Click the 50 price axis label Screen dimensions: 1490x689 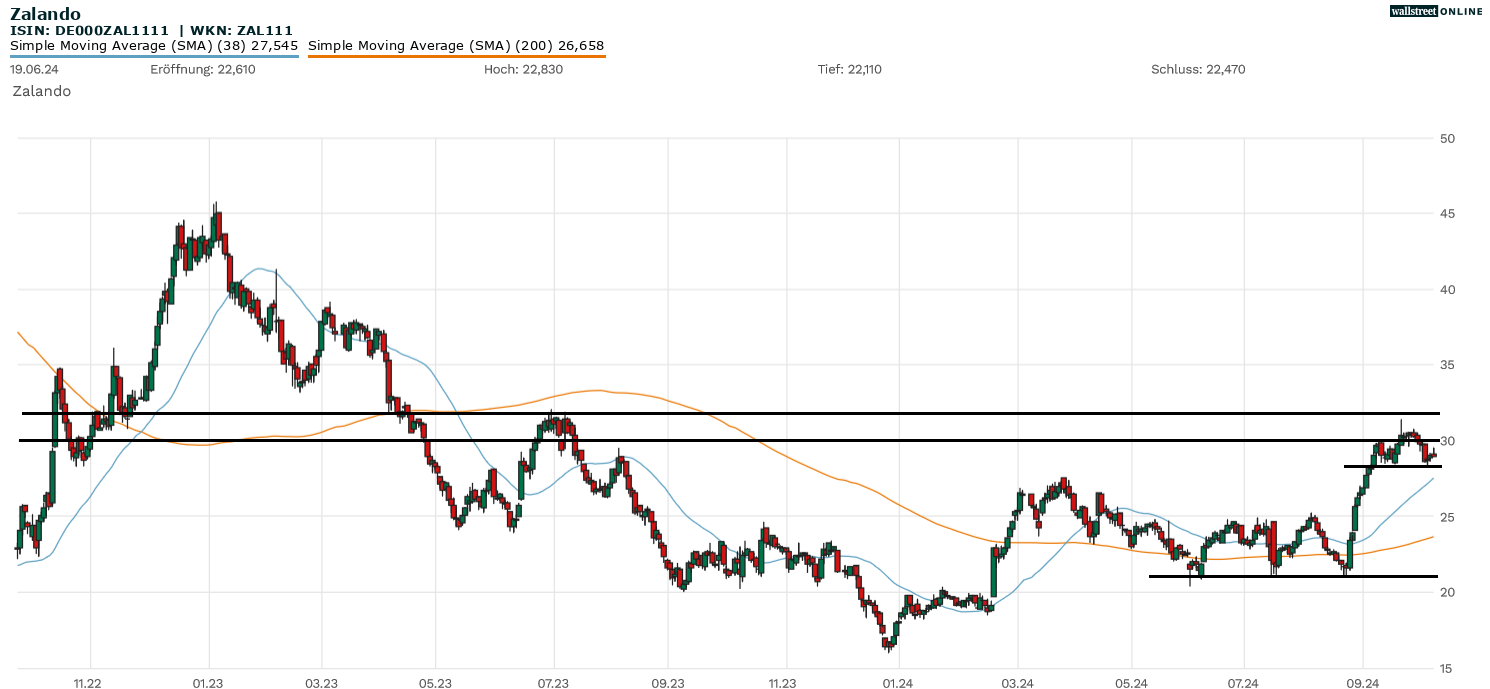[x=1448, y=138]
